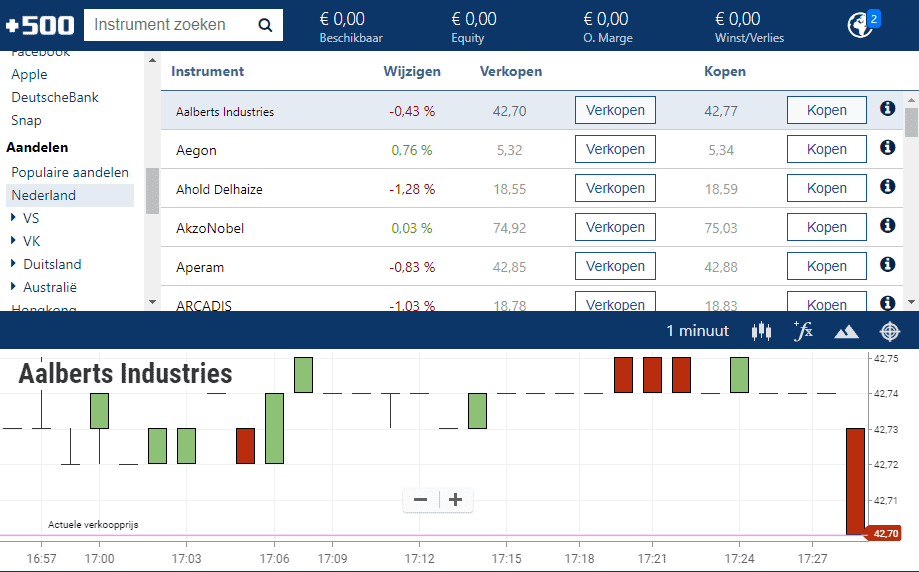Expand the Duitsland category

pyautogui.click(x=13, y=264)
